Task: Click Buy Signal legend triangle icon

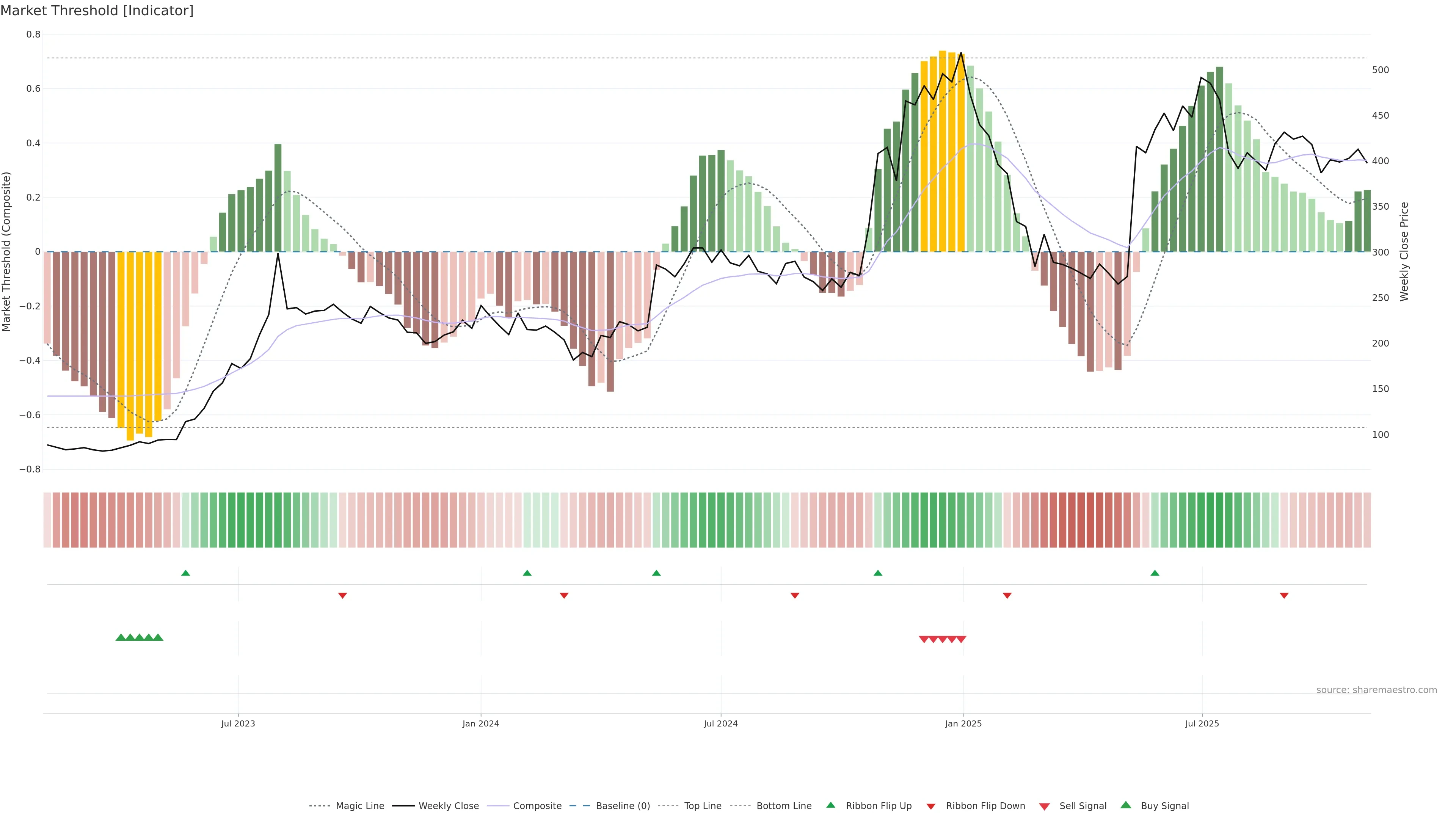Action: [1126, 805]
